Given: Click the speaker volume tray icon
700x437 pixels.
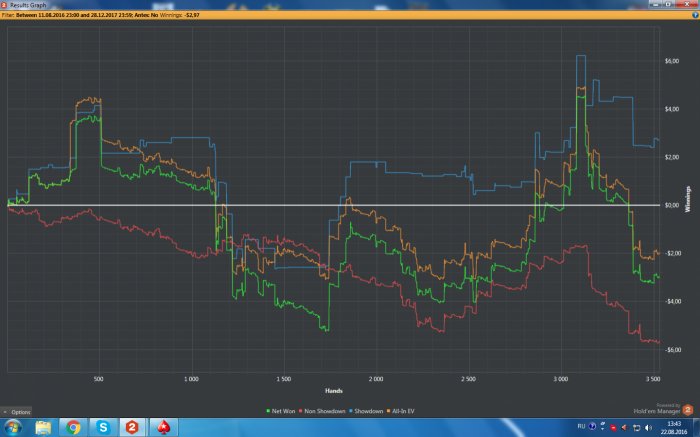Looking at the screenshot, I should coord(648,428).
